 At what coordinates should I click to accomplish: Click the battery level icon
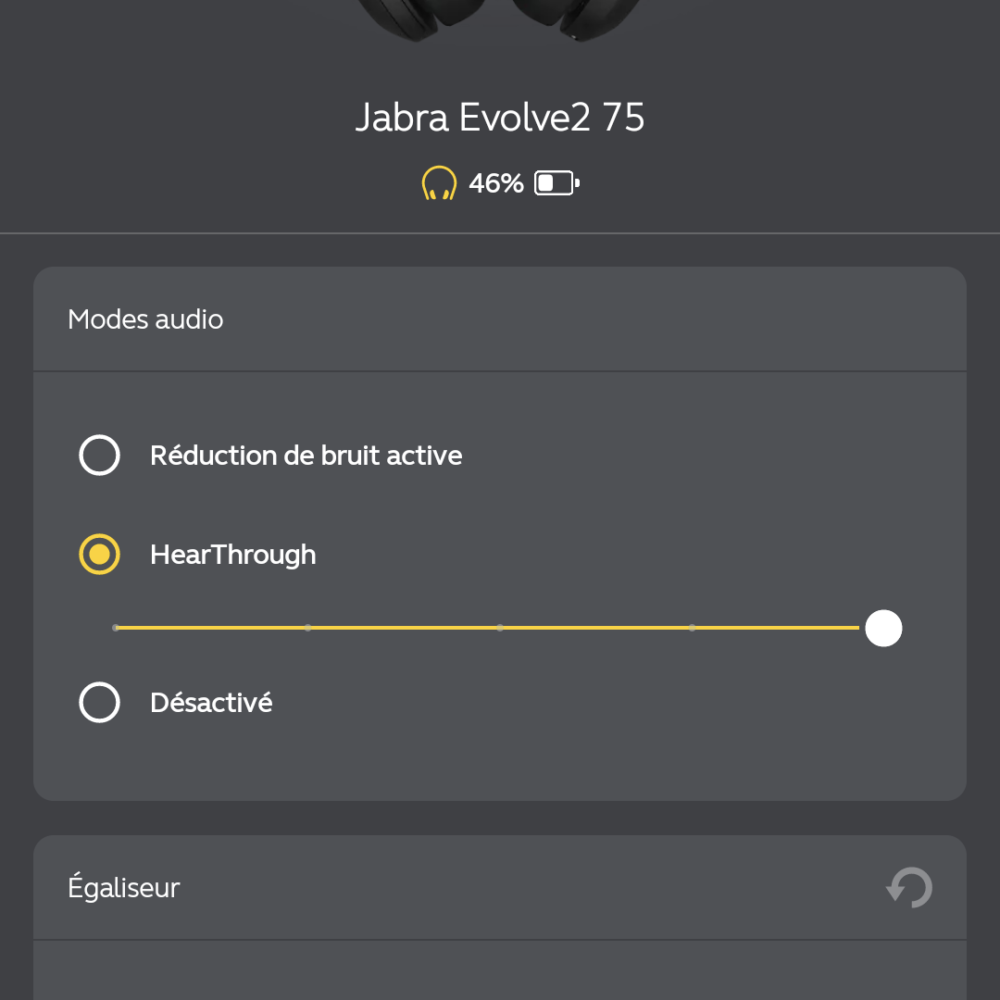pos(557,183)
